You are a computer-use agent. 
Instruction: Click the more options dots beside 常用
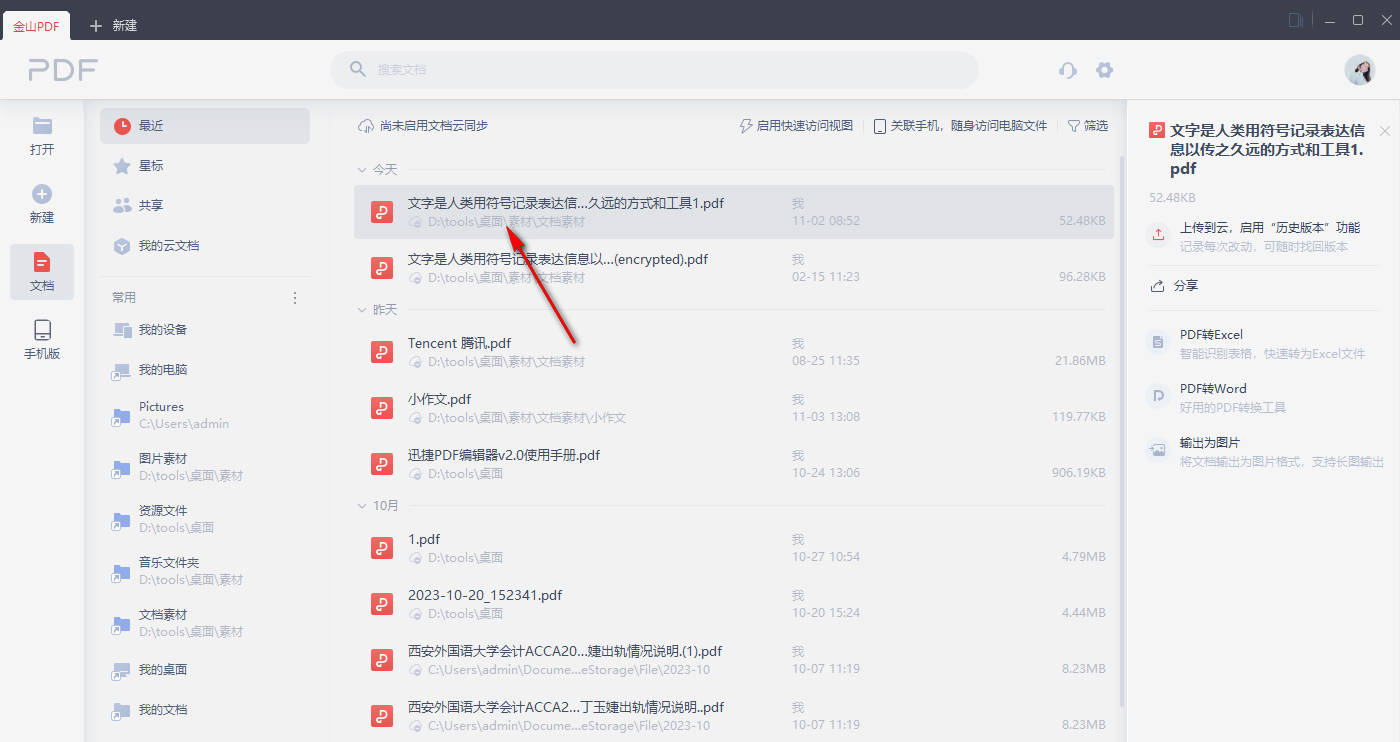[x=295, y=298]
